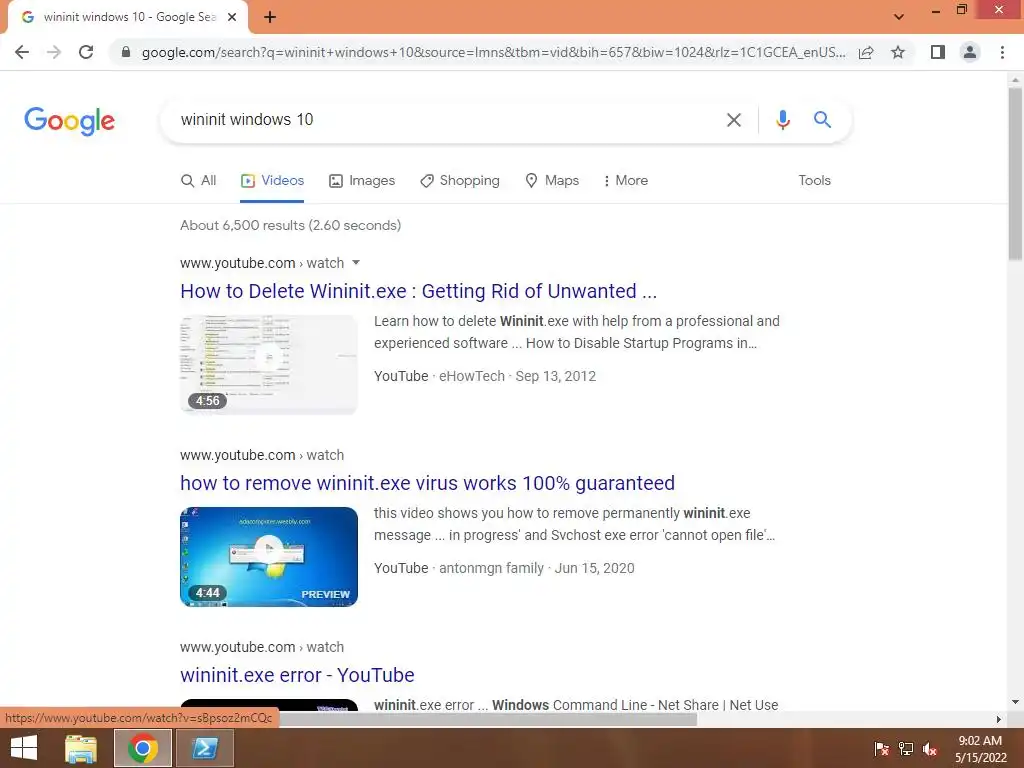This screenshot has height=768, width=1024.
Task: Start voice search with microphone icon
Action: click(x=782, y=120)
